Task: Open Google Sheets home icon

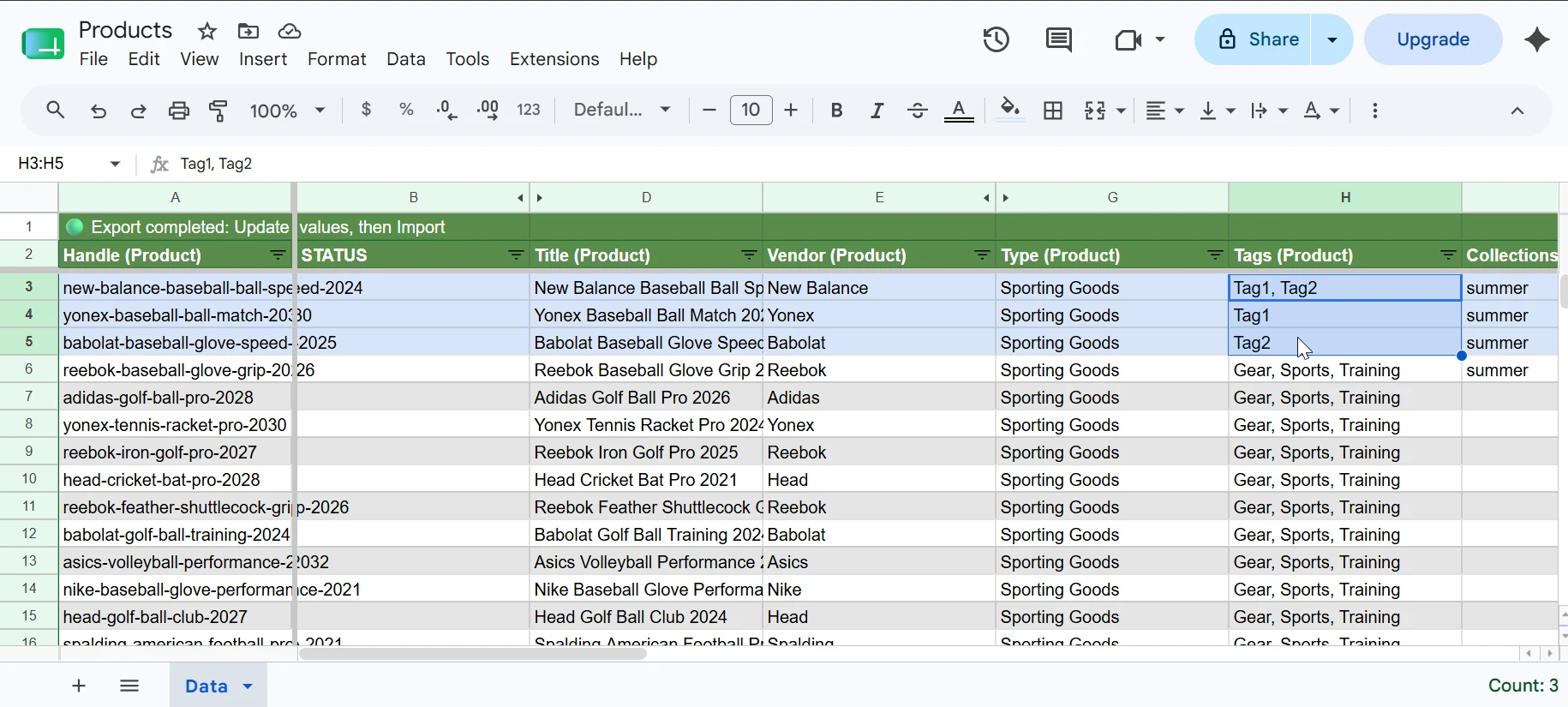Action: 43,43
